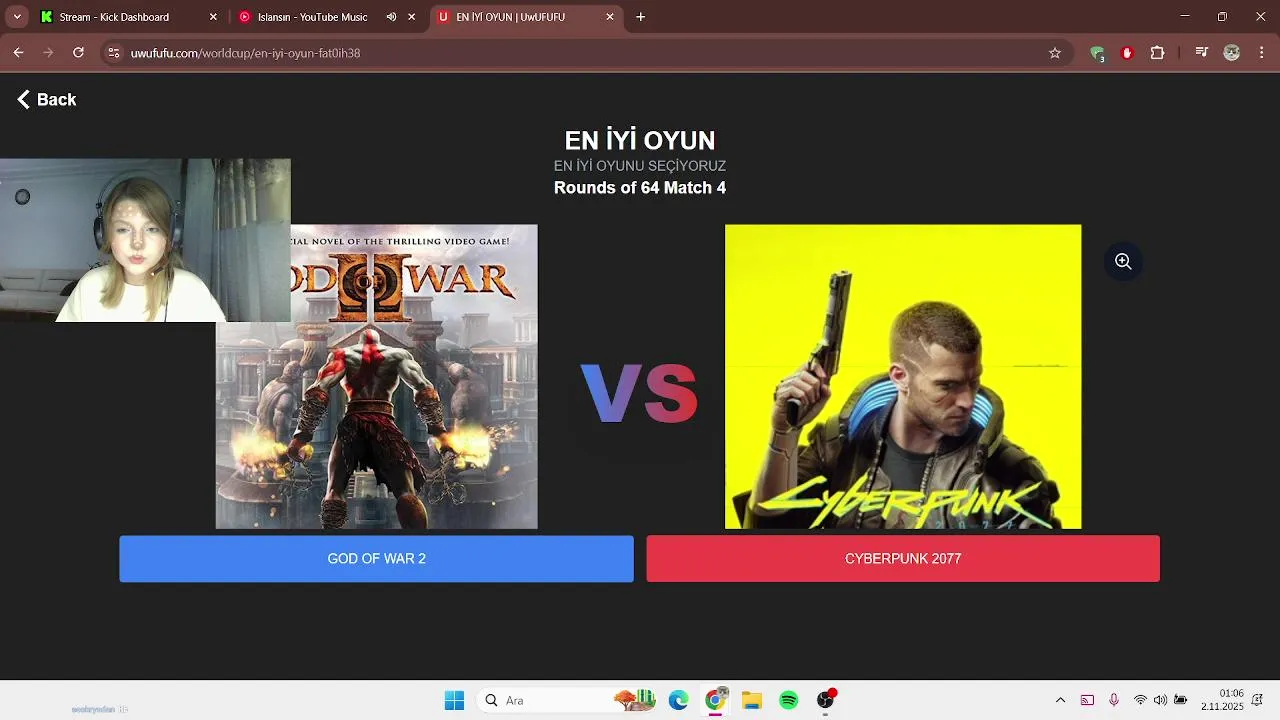Screen dimensions: 1280x720
Task: Open the Chrome profile avatar
Action: (x=1232, y=53)
